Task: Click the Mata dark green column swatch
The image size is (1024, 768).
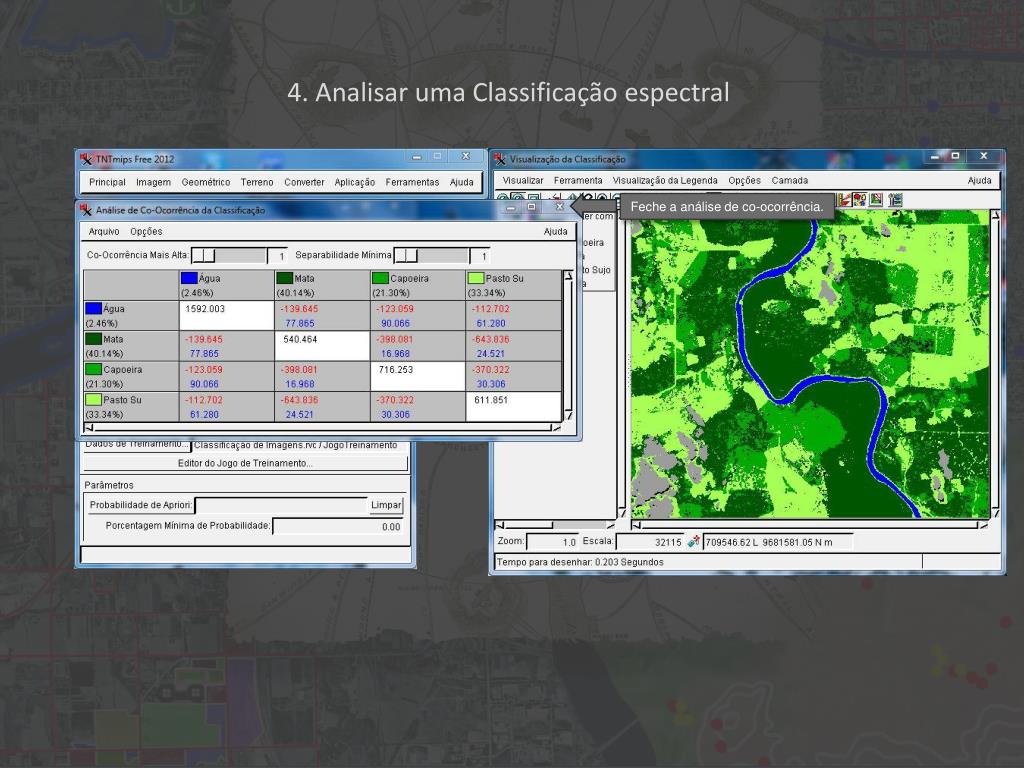Action: (285, 278)
